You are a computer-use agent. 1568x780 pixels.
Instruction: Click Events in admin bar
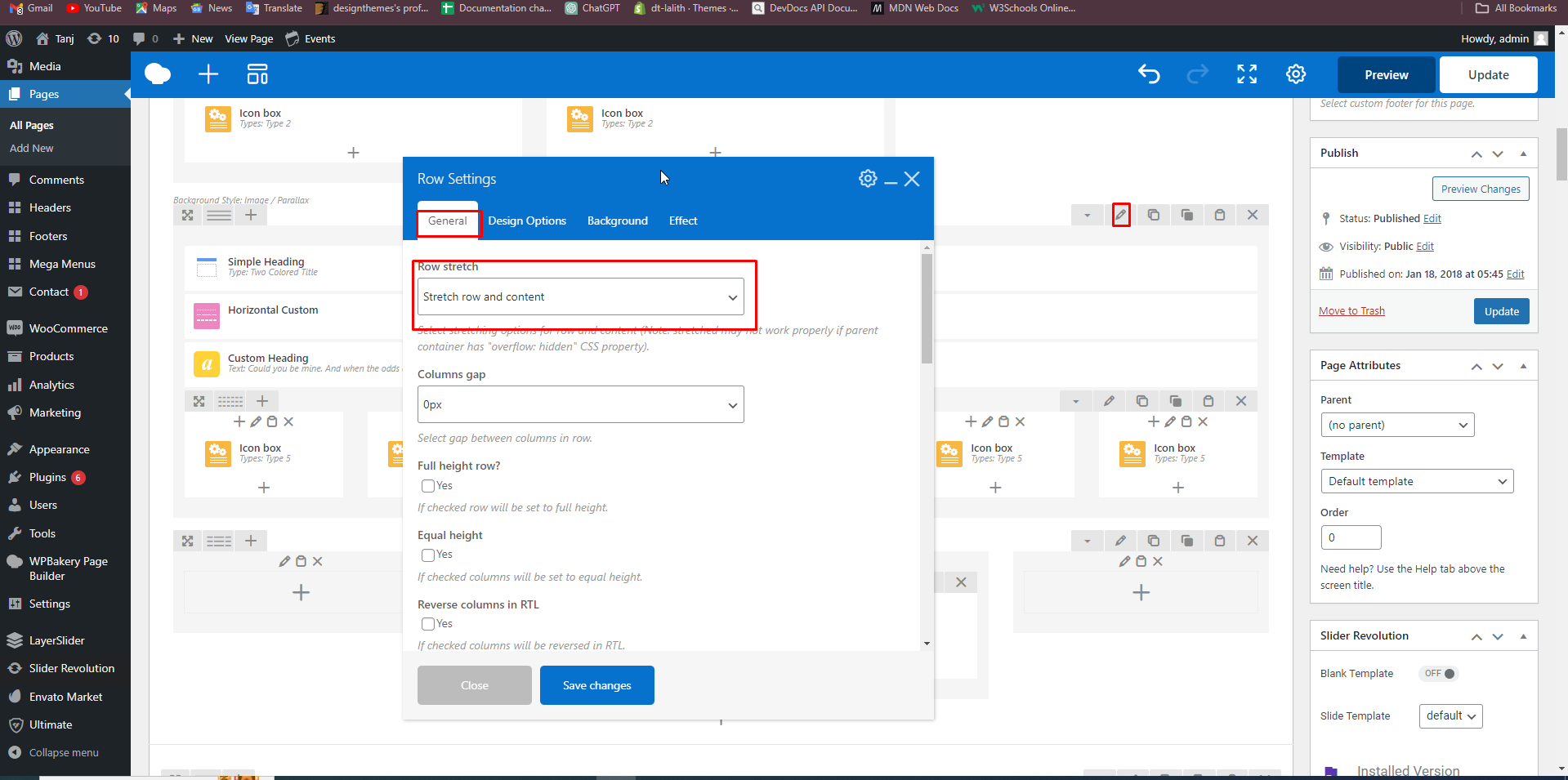(x=310, y=38)
